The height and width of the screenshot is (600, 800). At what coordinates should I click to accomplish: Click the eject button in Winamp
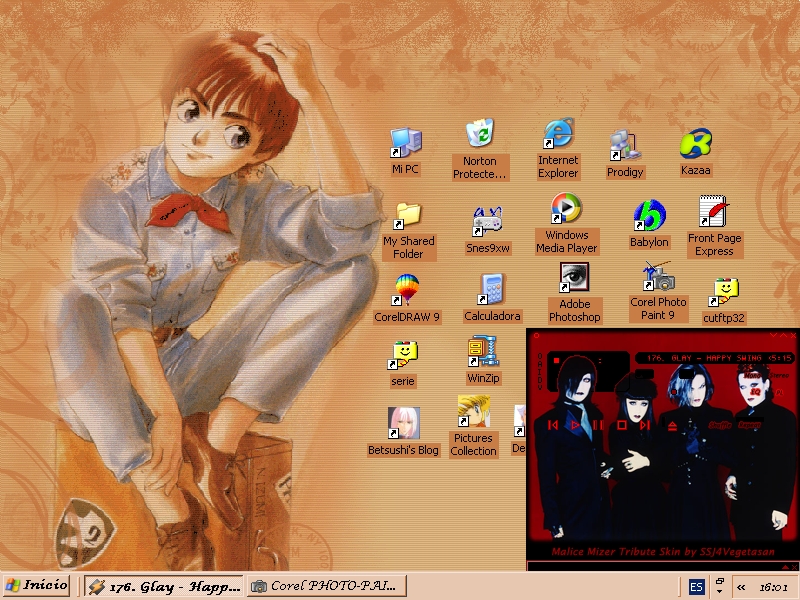(672, 426)
